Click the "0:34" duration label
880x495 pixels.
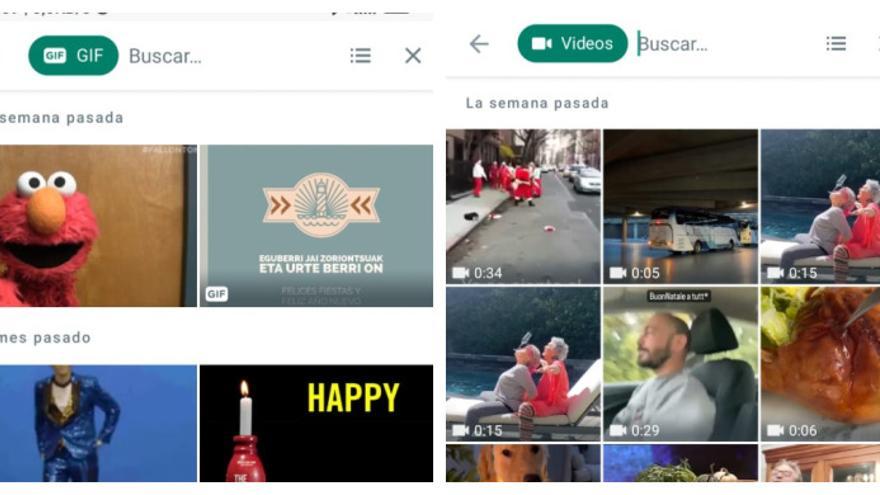point(488,273)
